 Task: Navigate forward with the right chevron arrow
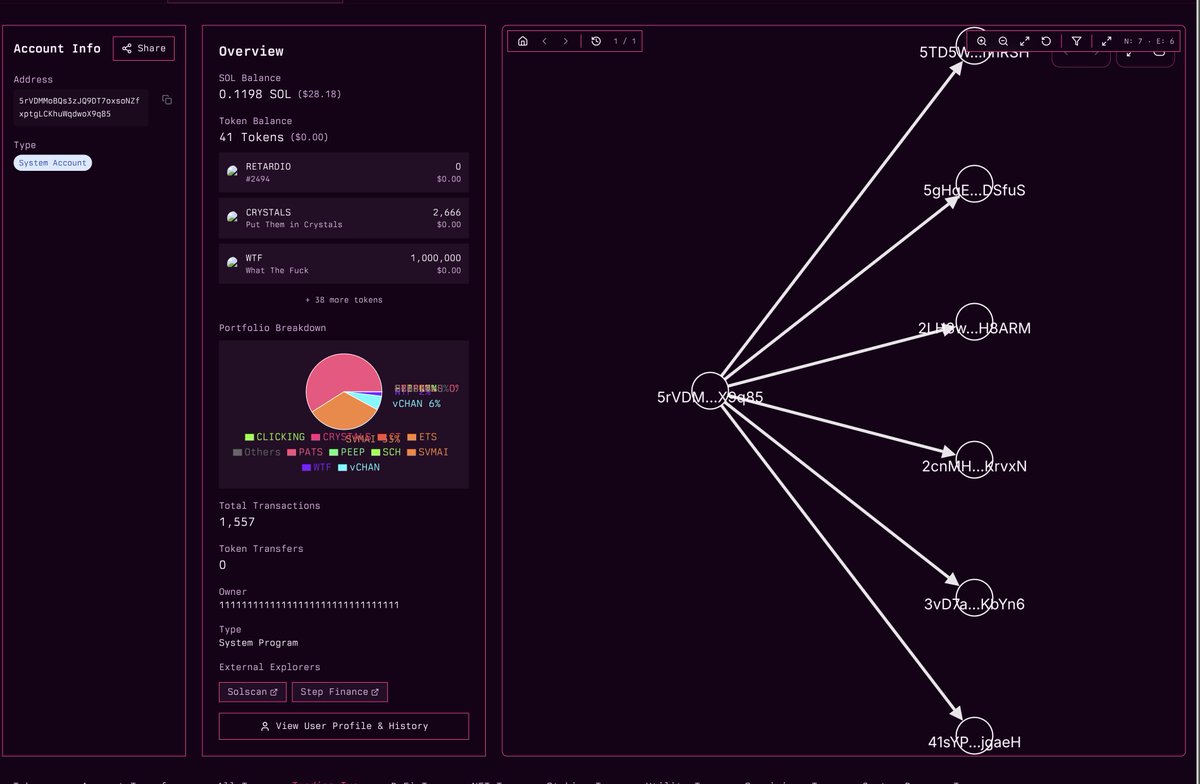click(x=567, y=41)
